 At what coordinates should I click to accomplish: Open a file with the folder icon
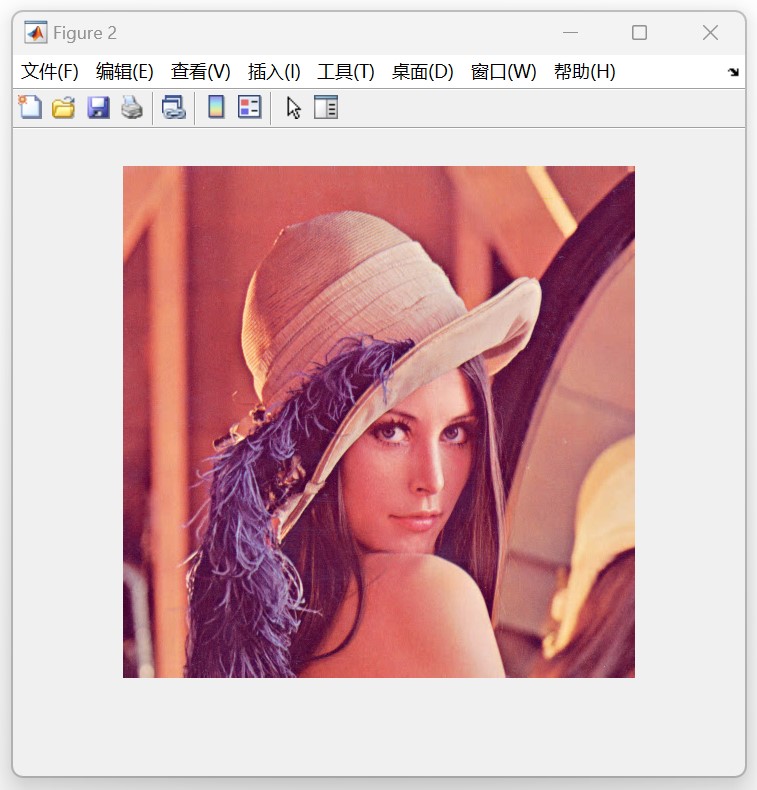click(x=63, y=107)
